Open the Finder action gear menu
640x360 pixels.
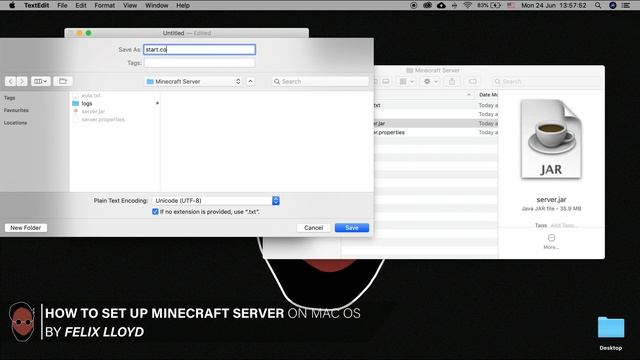pos(430,81)
